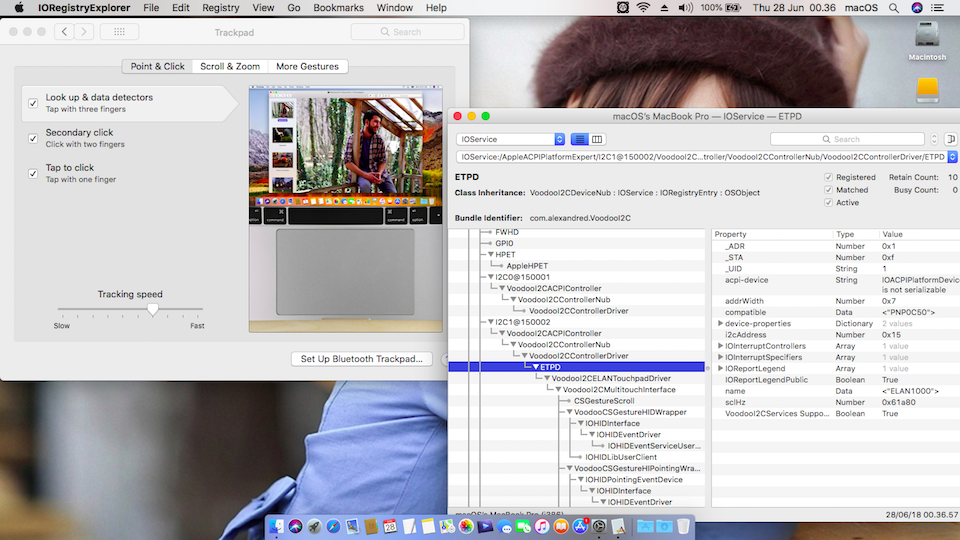The height and width of the screenshot is (540, 960).
Task: Go back in System Preferences
Action: (x=65, y=32)
